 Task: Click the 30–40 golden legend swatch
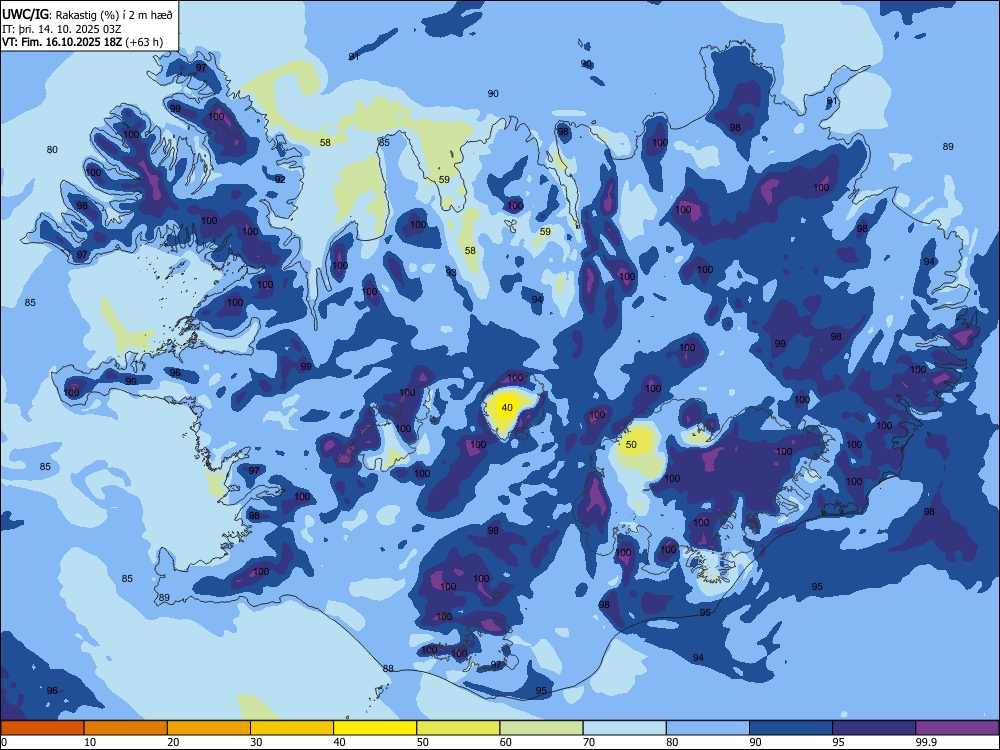[292, 728]
